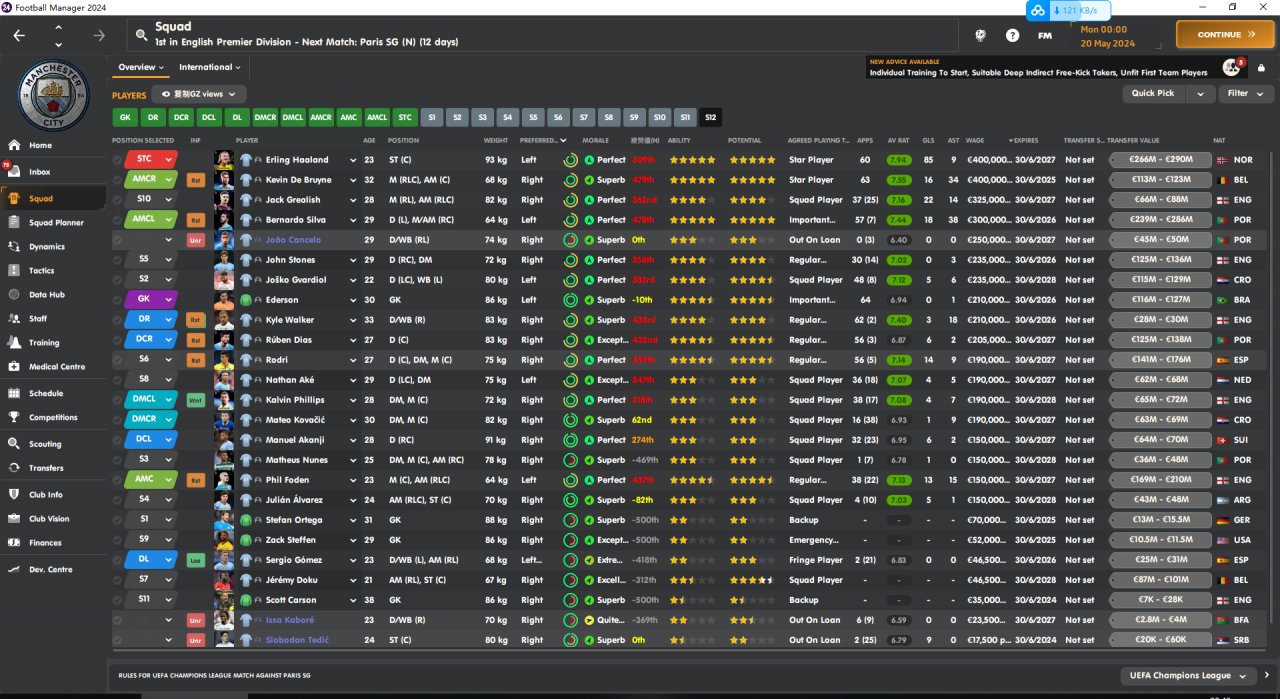Viewport: 1280px width, 699px height.
Task: Click the Competitions trophy icon
Action: click(x=14, y=417)
